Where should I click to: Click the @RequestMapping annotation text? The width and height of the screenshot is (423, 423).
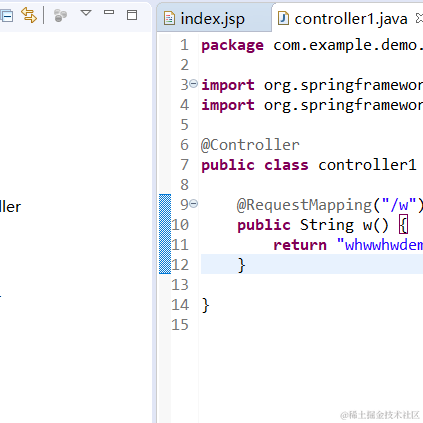pos(304,205)
